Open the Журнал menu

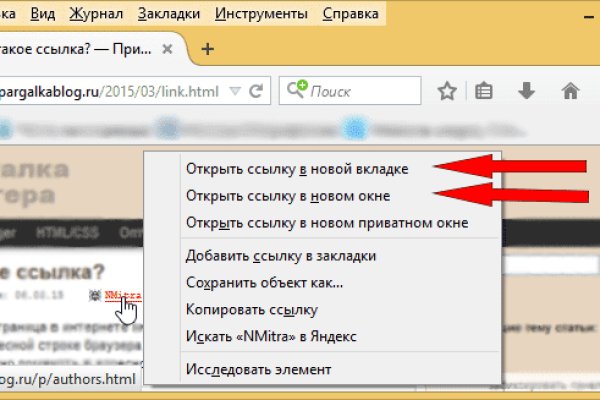[x=98, y=15]
